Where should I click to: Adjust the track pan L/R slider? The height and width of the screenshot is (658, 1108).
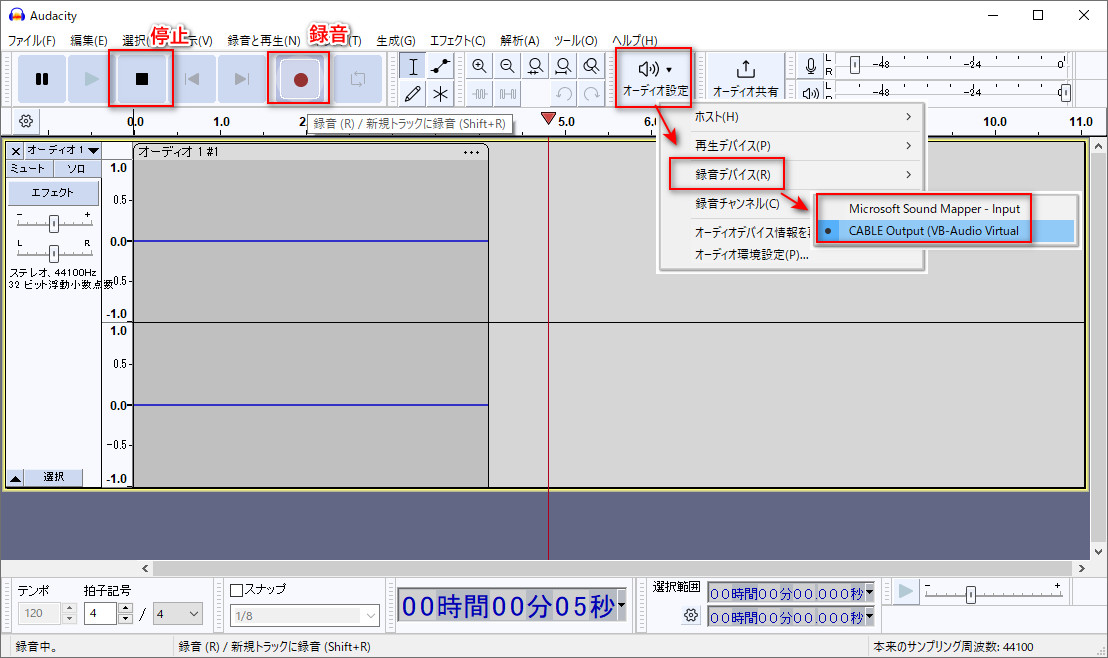coord(54,252)
